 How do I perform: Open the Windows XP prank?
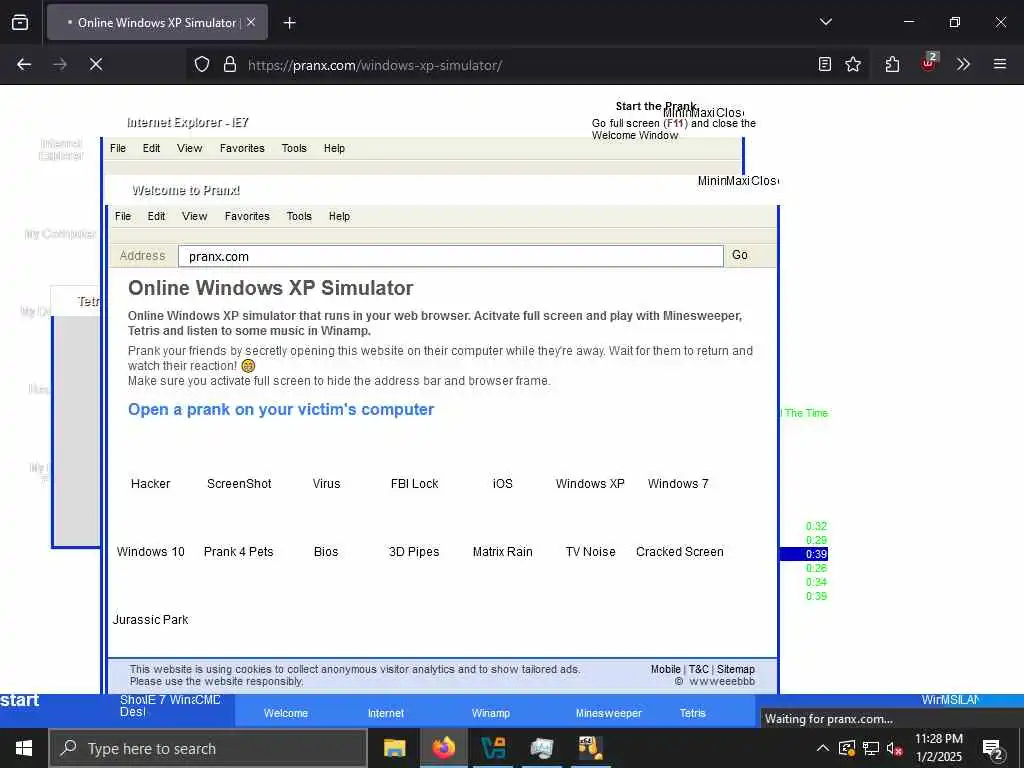(590, 484)
